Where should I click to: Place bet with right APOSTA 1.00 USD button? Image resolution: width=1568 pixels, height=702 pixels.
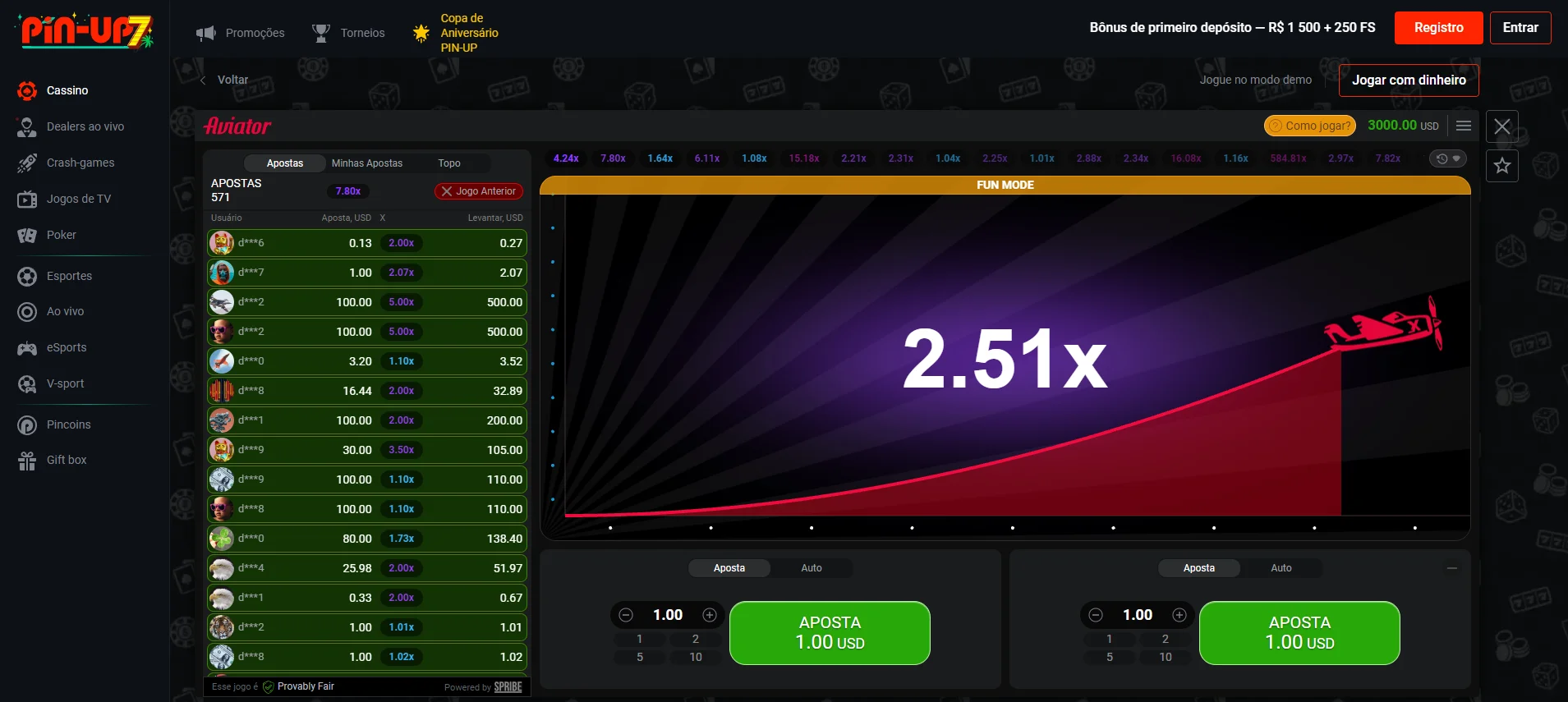point(1299,633)
